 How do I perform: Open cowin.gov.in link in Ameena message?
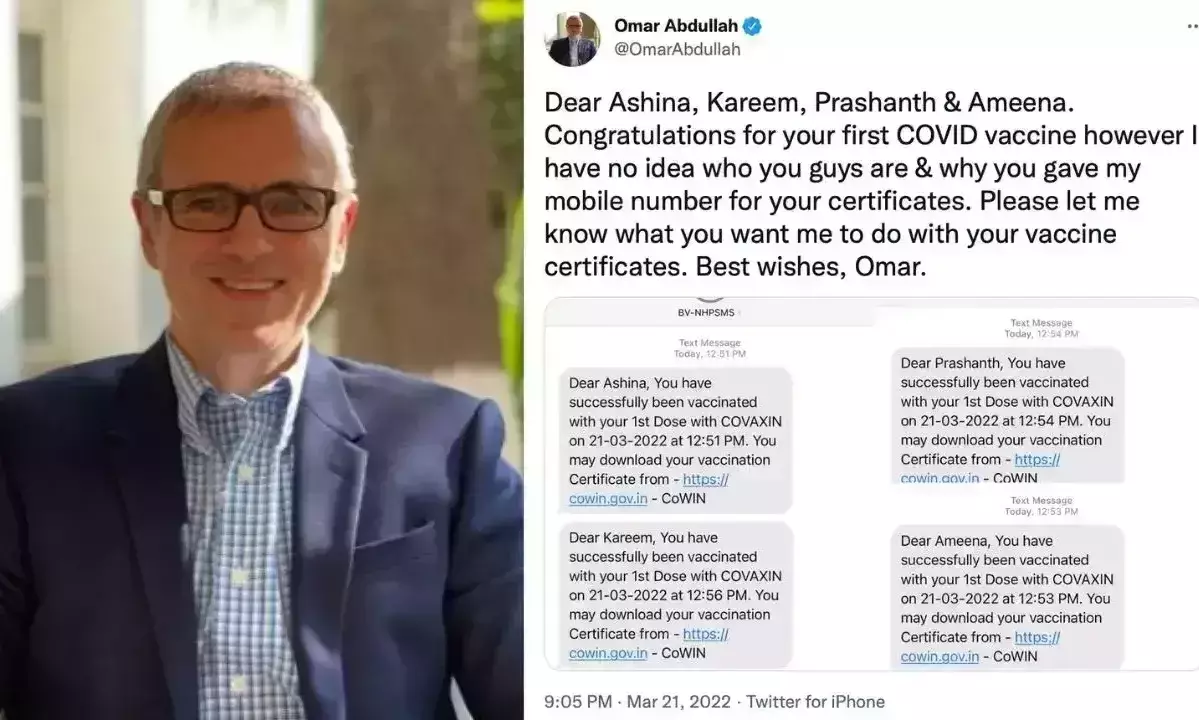(x=940, y=656)
